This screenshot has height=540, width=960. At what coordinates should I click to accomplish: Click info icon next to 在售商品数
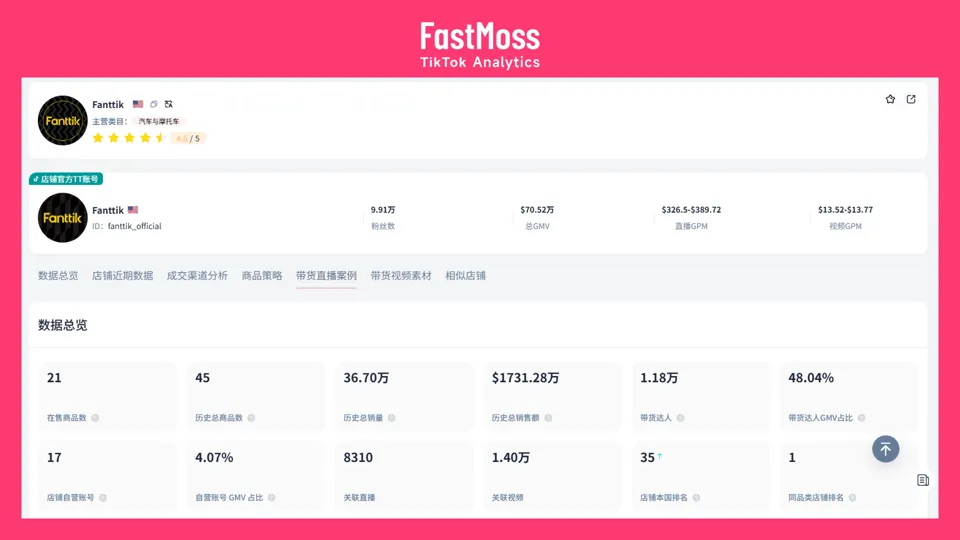tap(95, 418)
